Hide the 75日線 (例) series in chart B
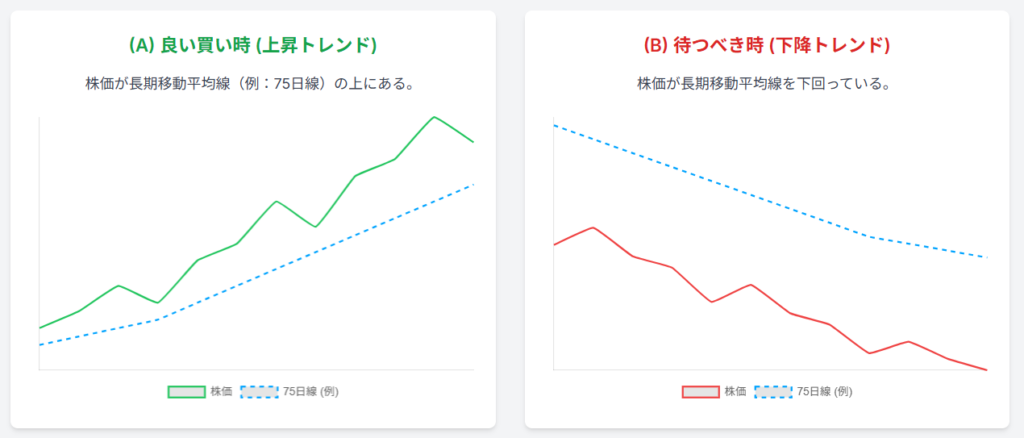 coord(824,391)
